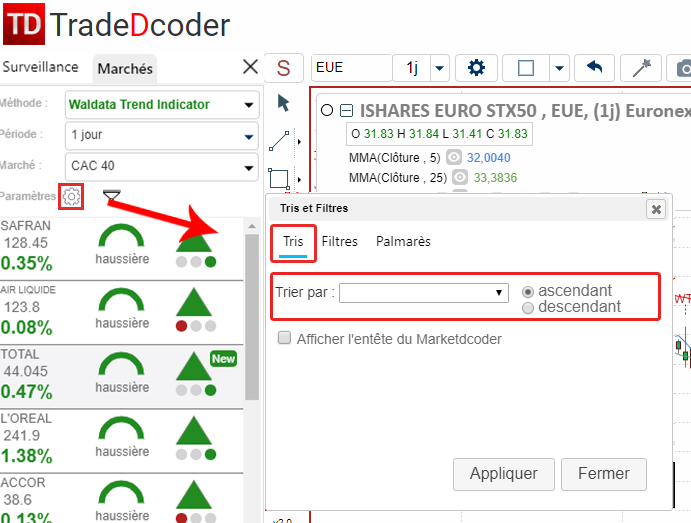The image size is (691, 523).
Task: Select the Tris tab
Action: [x=293, y=242]
